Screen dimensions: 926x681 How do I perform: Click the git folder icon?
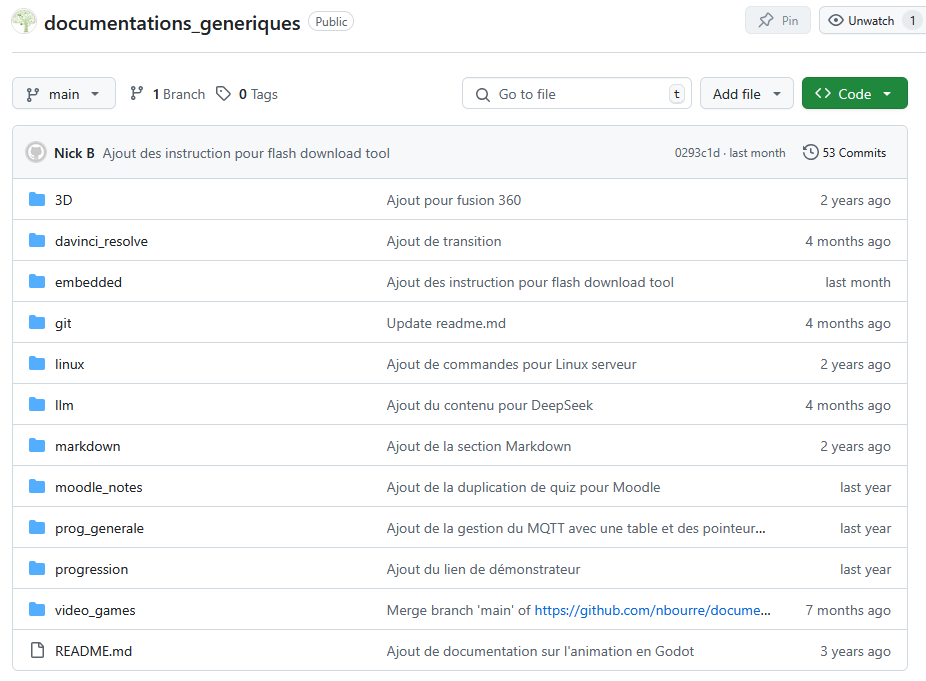pos(37,323)
